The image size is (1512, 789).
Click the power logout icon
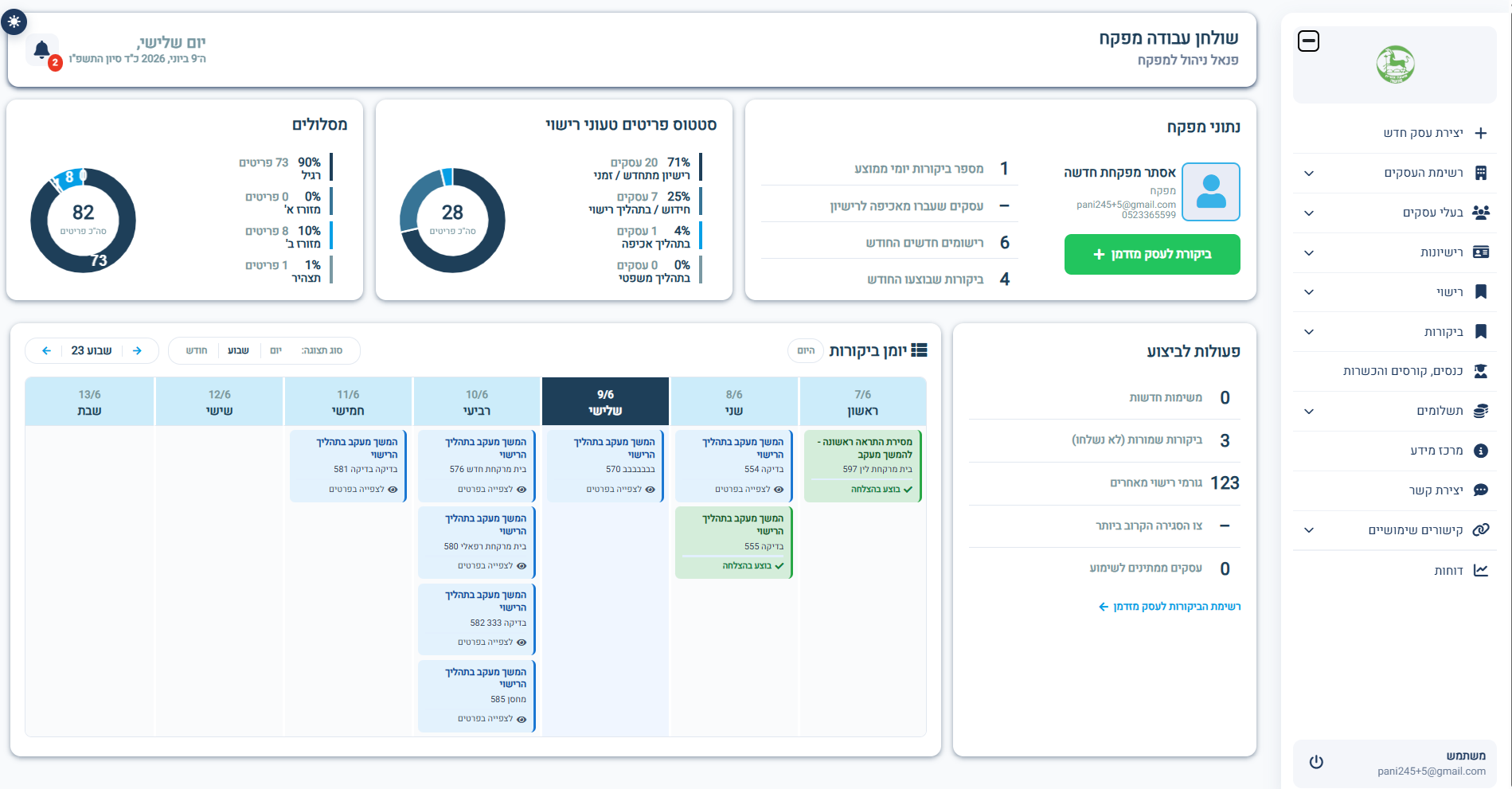pyautogui.click(x=1316, y=762)
